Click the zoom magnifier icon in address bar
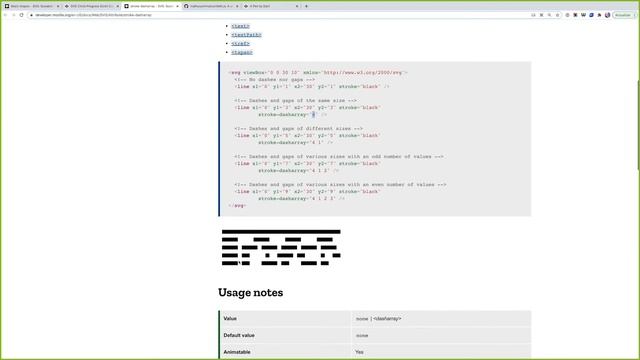Screen dimensions: 640x360 [549, 15]
